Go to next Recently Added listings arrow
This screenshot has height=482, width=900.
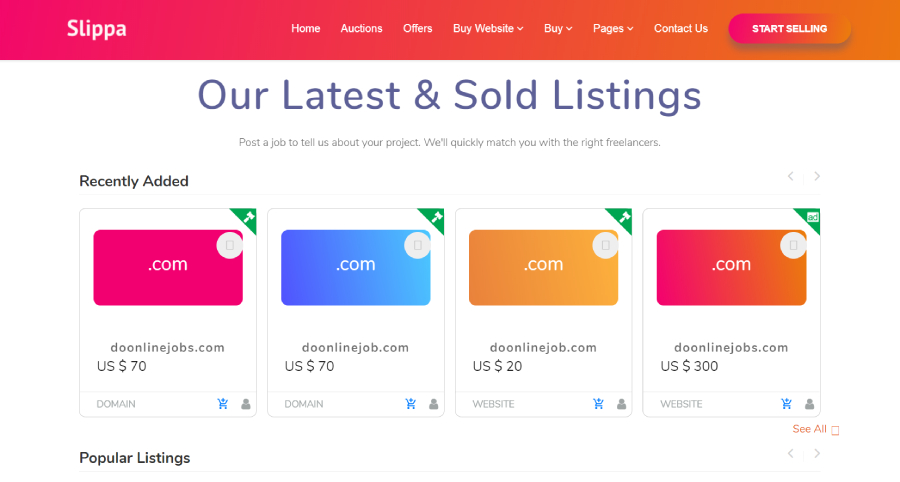(x=817, y=177)
